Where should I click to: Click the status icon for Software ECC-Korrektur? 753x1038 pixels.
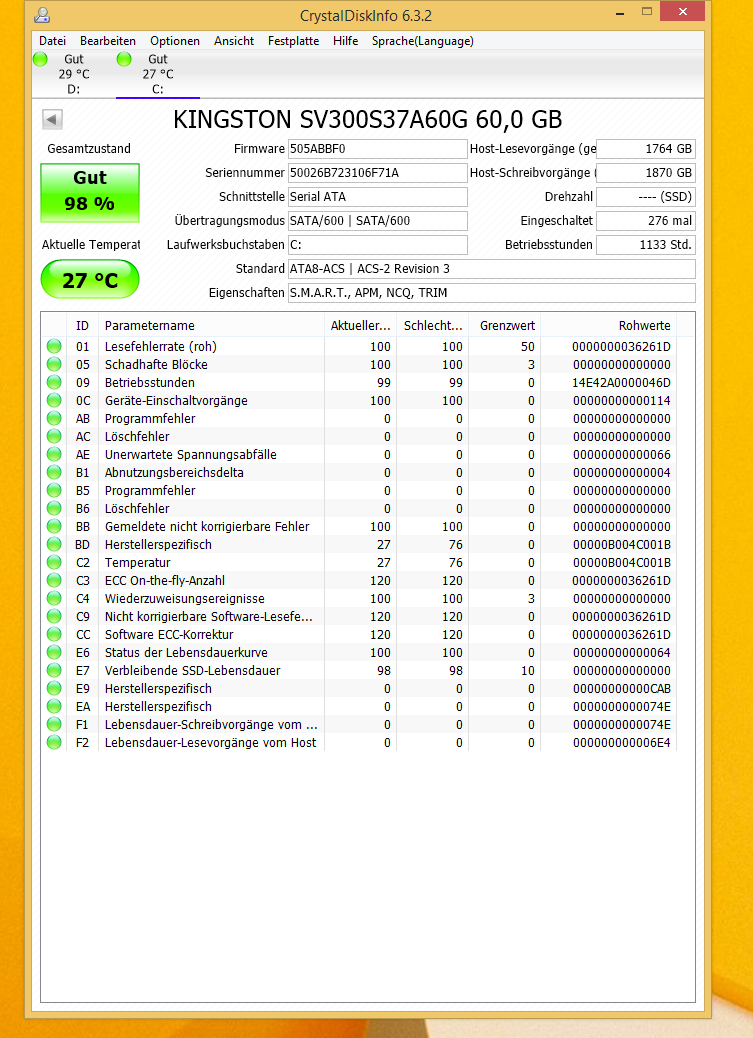[x=54, y=634]
